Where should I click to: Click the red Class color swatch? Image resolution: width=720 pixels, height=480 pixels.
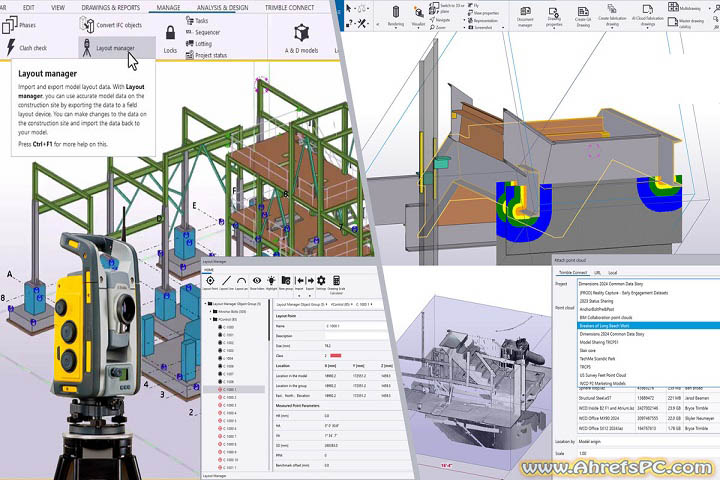point(336,356)
